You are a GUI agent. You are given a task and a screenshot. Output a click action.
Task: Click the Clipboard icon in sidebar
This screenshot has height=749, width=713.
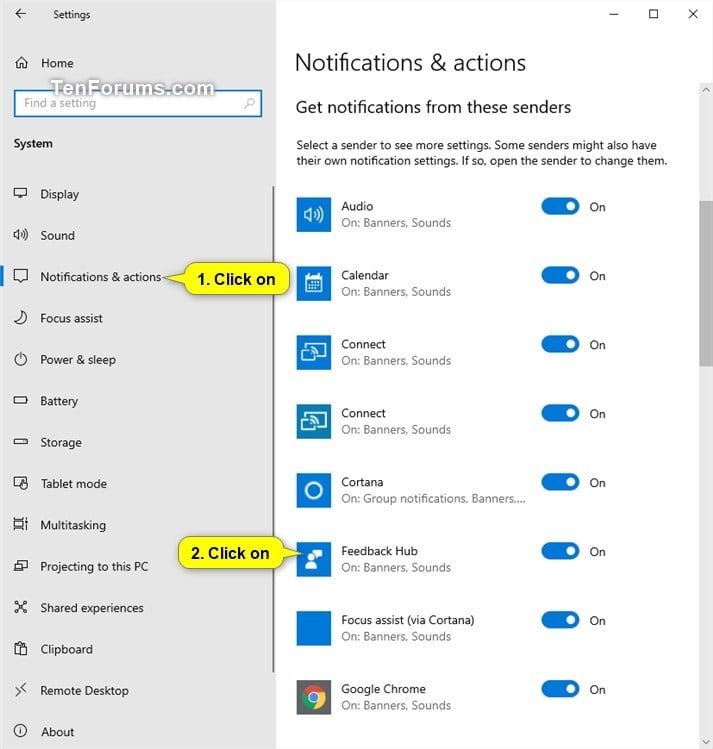21,649
